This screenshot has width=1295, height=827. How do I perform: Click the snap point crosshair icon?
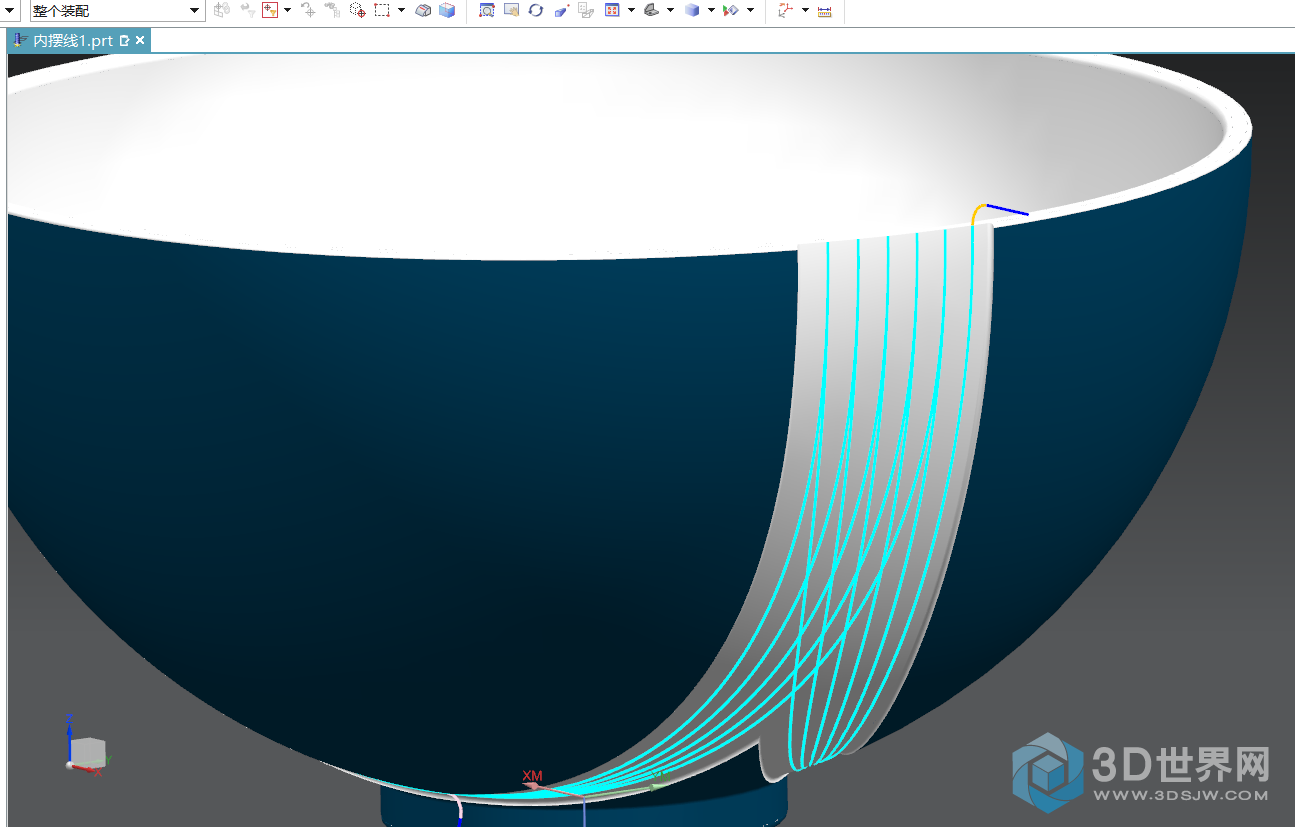point(309,10)
